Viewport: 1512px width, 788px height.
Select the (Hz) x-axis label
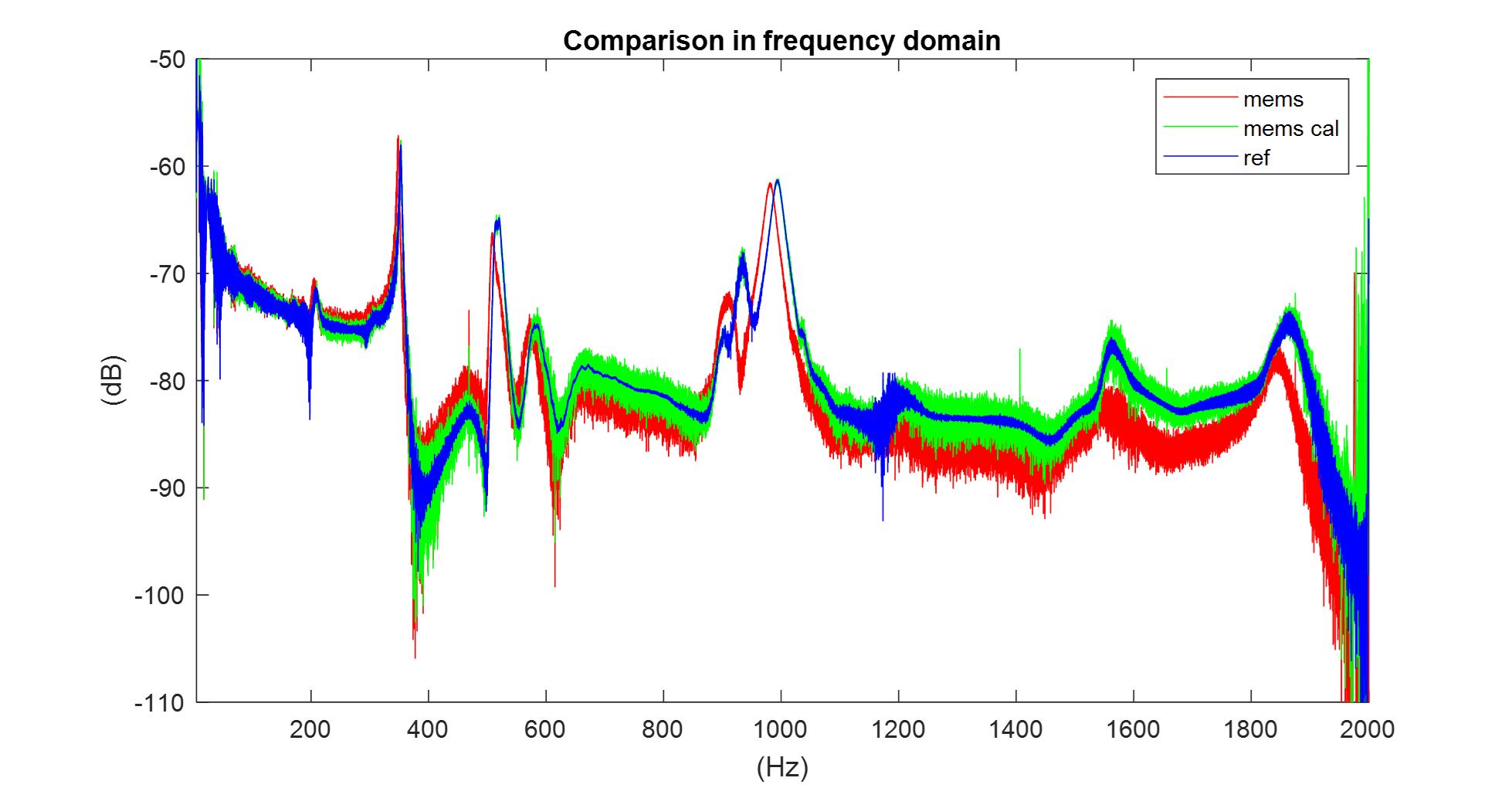point(782,767)
